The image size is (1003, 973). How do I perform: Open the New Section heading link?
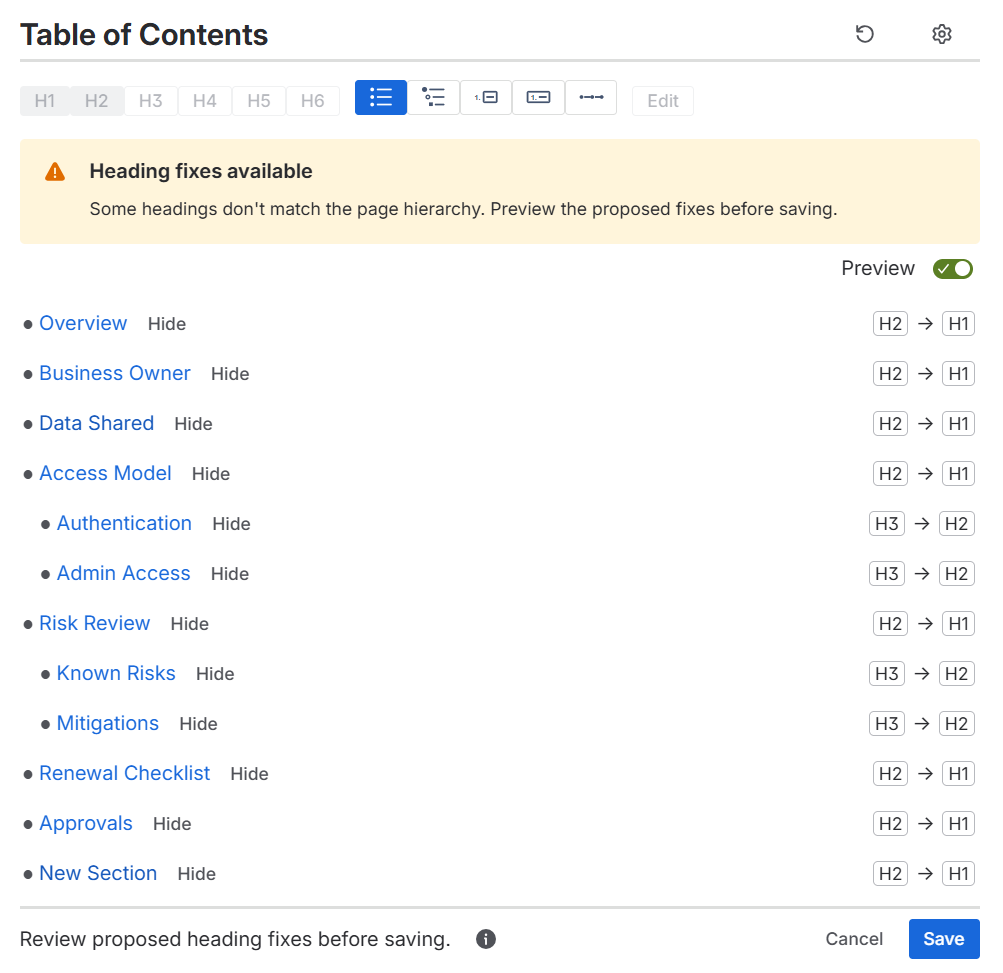98,873
